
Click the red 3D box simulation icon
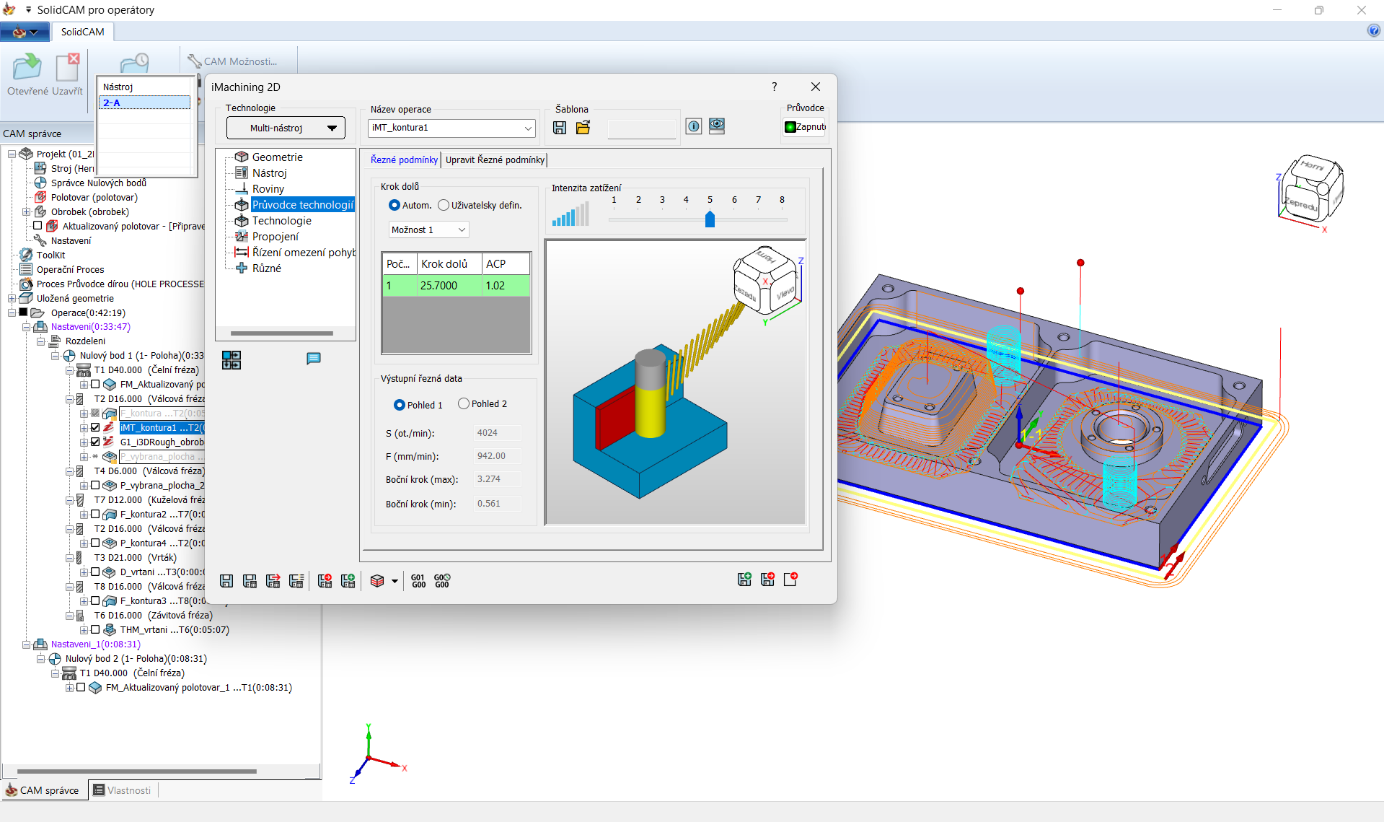pyautogui.click(x=377, y=581)
